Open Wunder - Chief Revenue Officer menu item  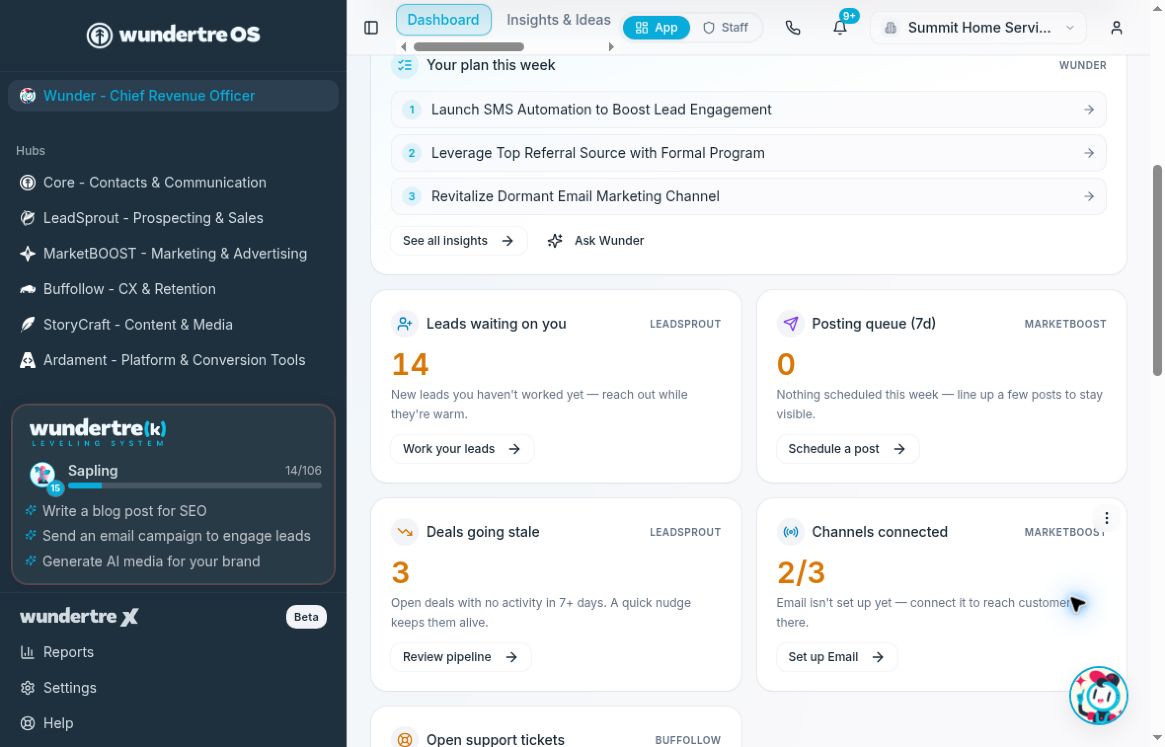click(x=173, y=96)
